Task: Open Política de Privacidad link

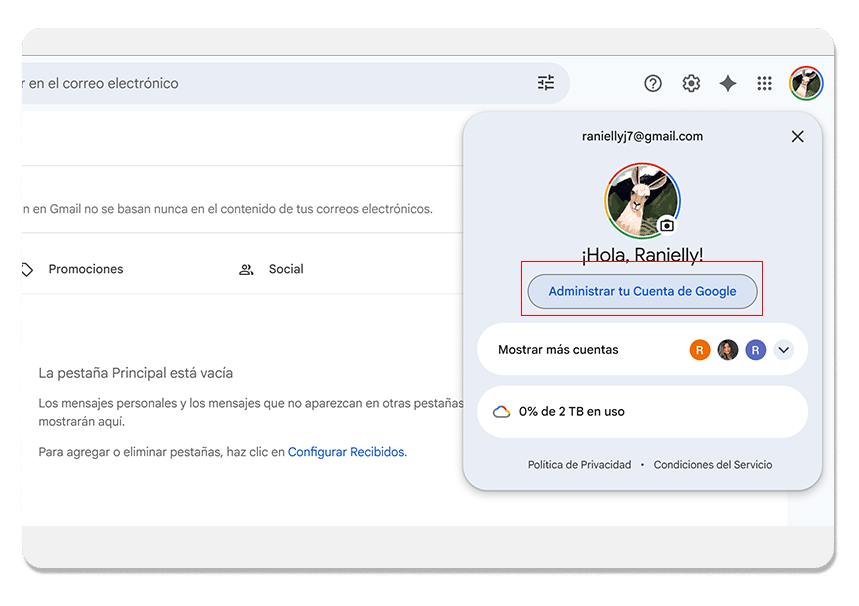Action: click(579, 465)
